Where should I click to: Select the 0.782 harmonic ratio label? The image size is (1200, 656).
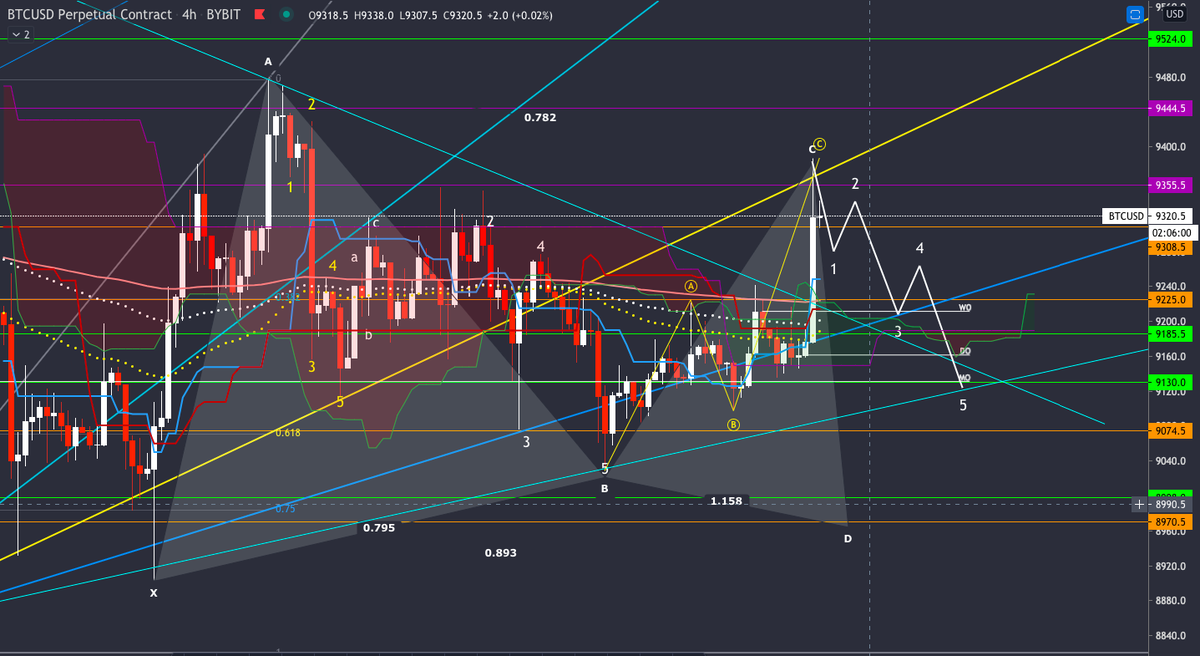click(540, 118)
